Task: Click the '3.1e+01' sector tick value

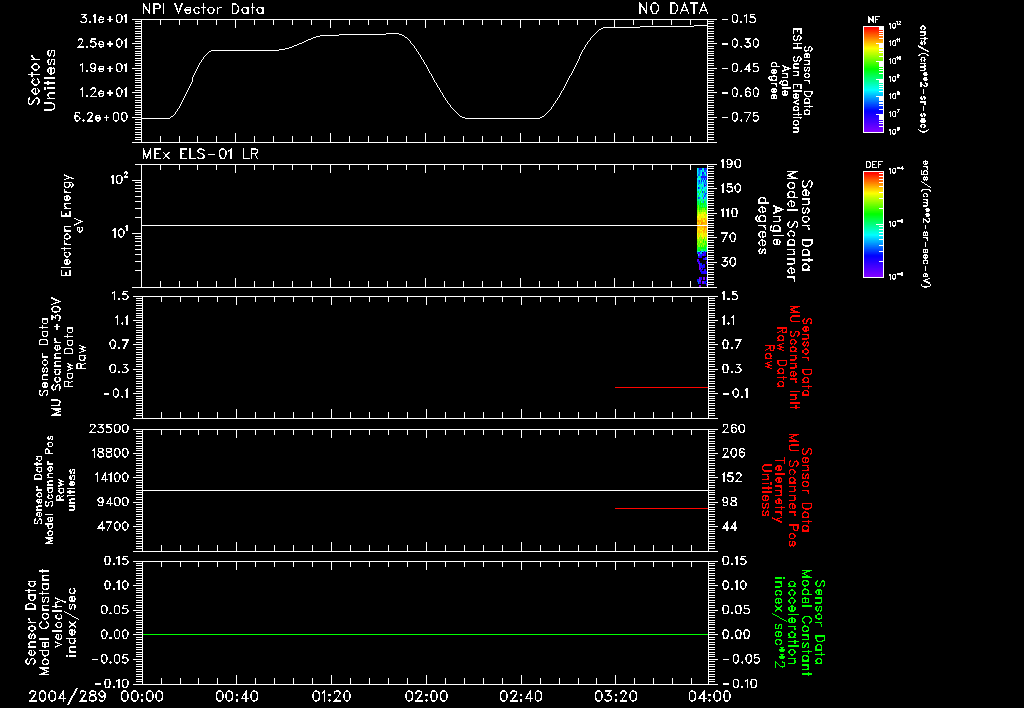Action: point(103,18)
